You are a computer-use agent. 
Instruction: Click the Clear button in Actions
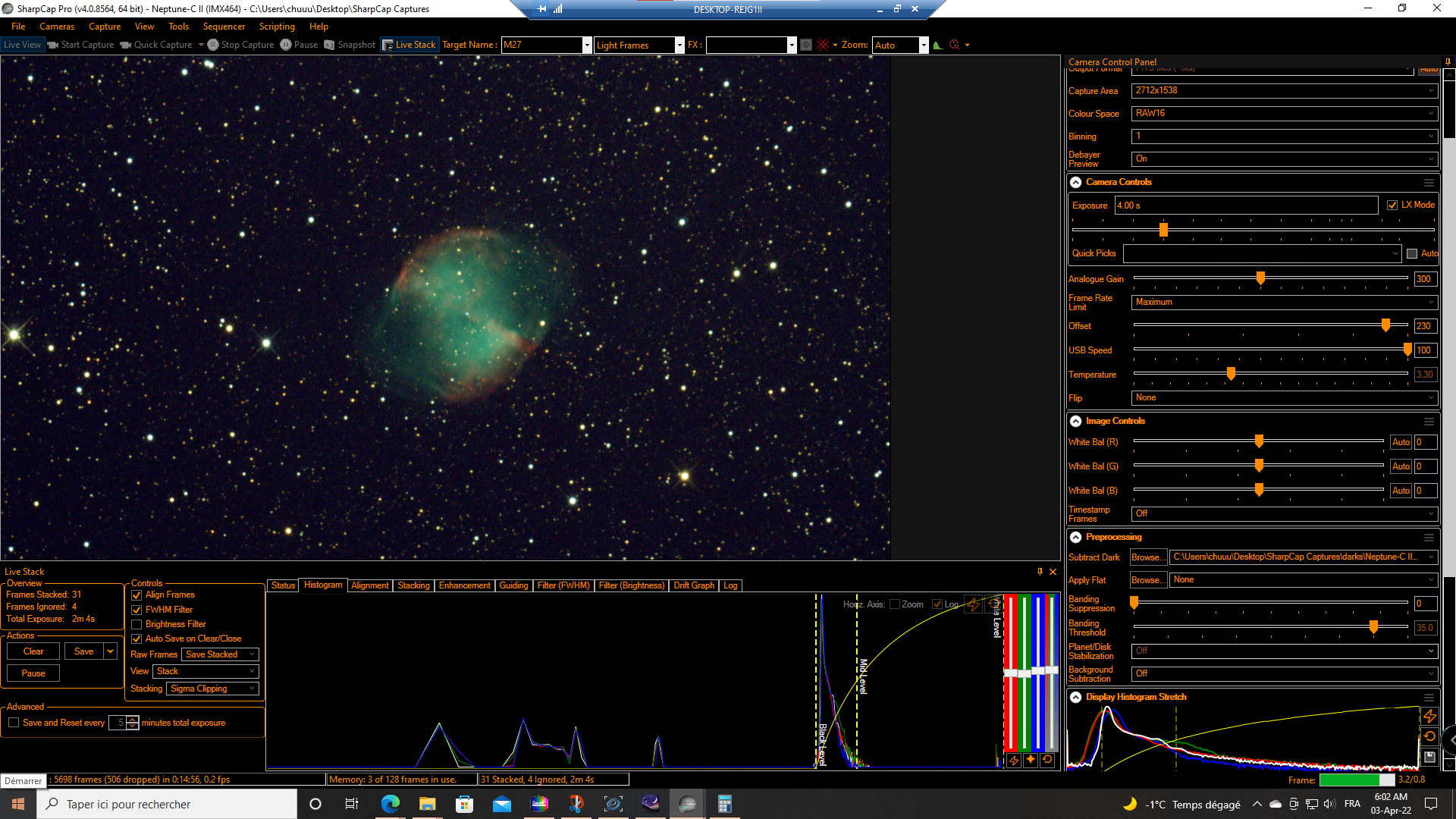pyautogui.click(x=33, y=651)
